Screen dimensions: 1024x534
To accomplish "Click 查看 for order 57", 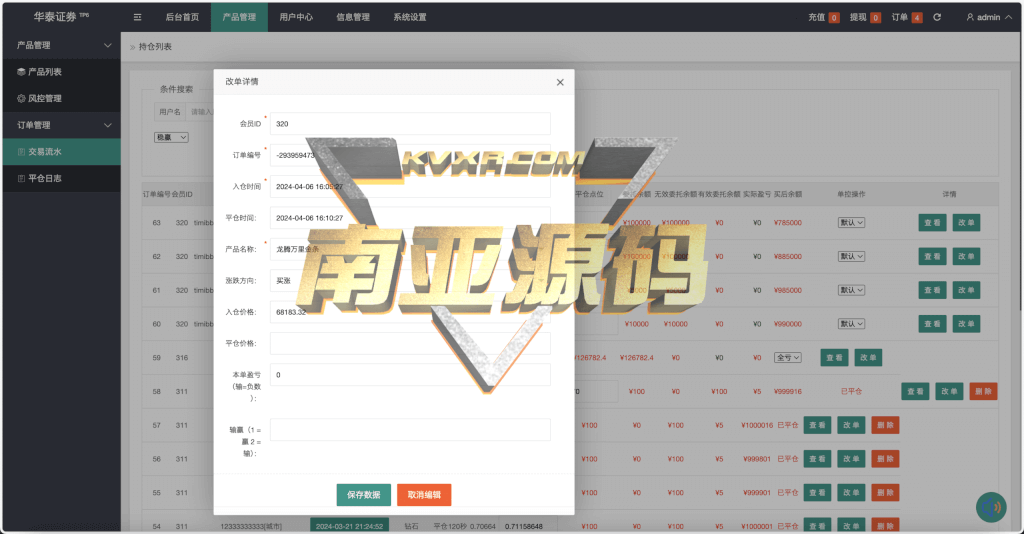I will 817,425.
